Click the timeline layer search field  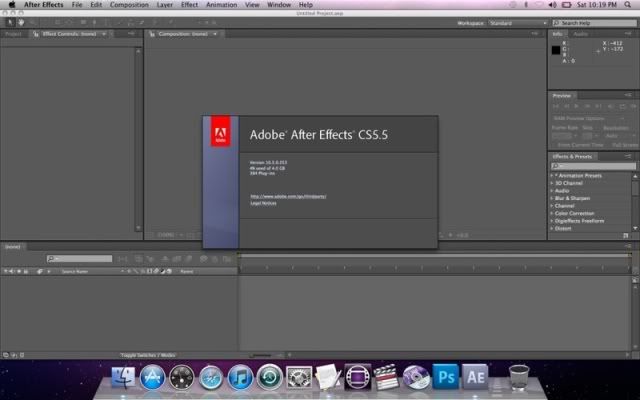tap(79, 259)
